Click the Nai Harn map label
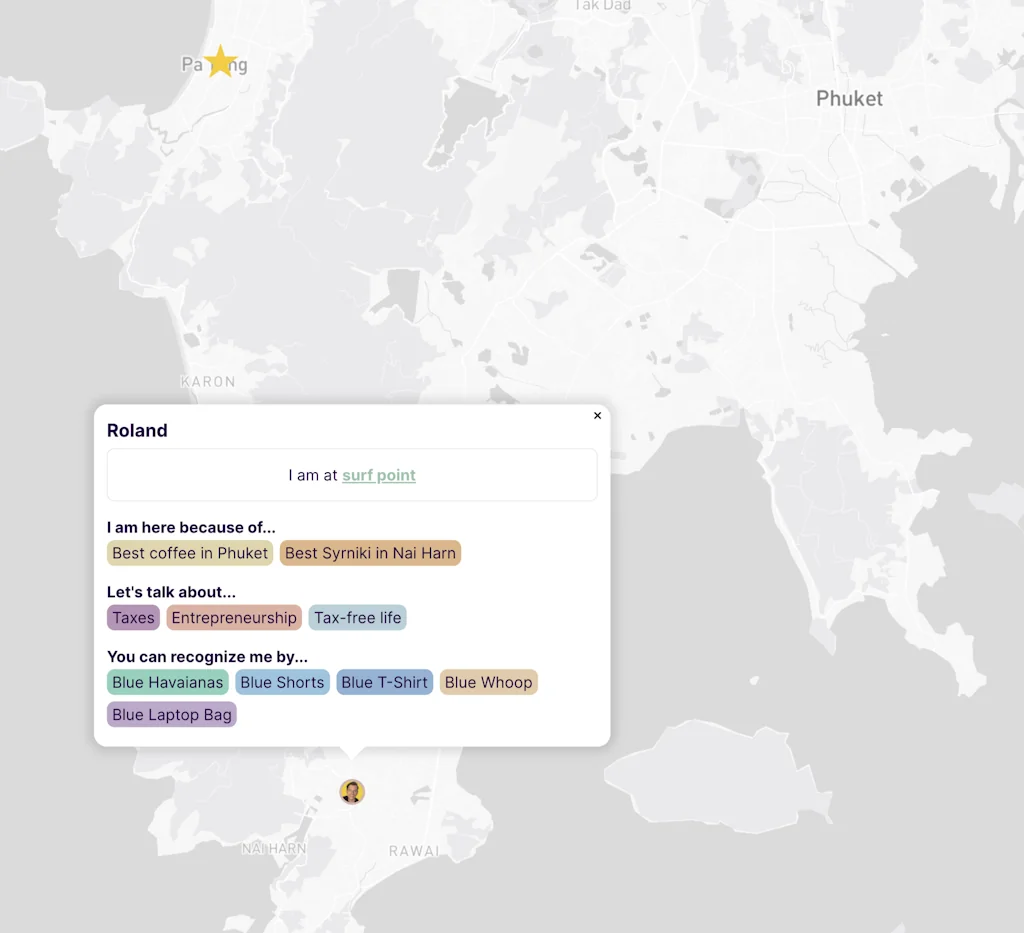Screen dimensions: 1024x933 274,849
